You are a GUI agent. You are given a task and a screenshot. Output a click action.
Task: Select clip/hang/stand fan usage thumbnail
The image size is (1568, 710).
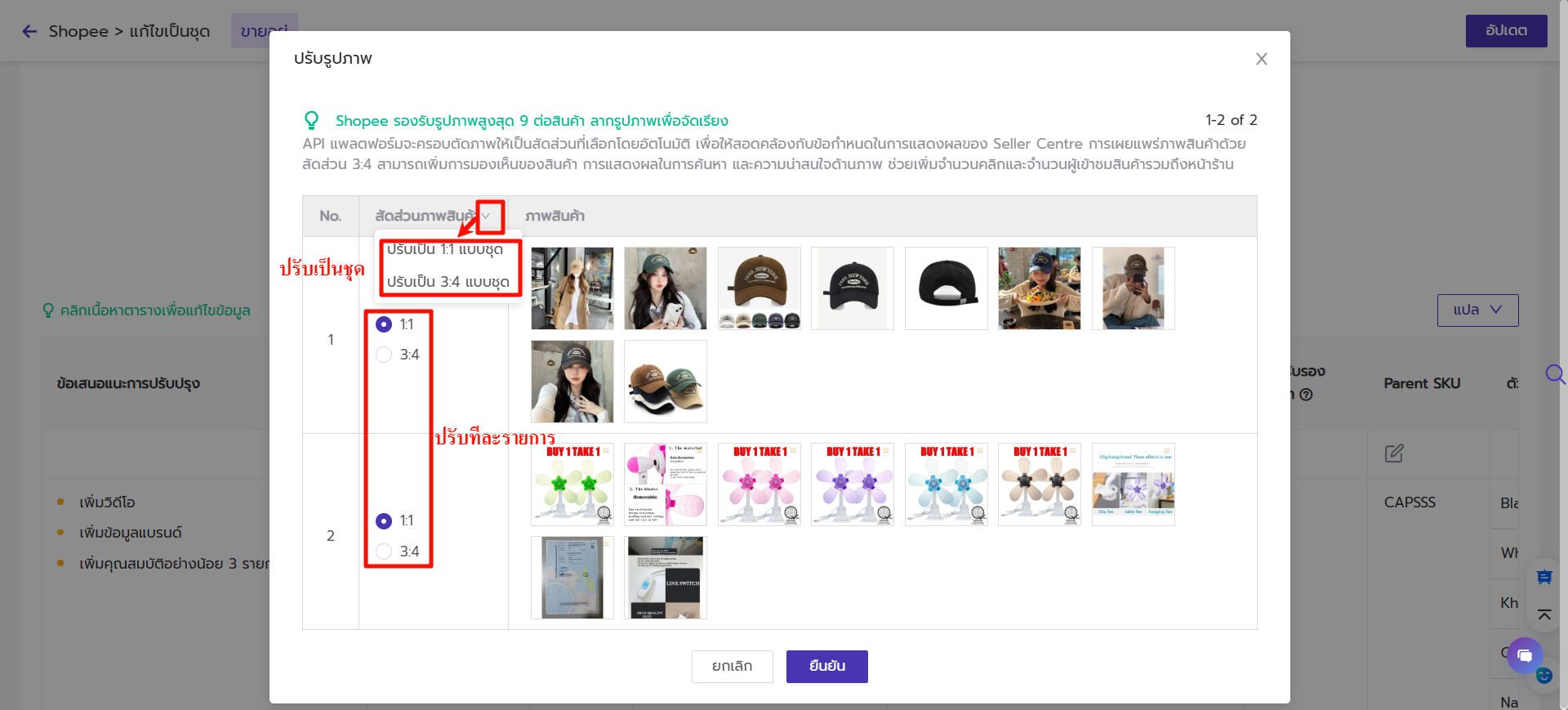[1134, 484]
